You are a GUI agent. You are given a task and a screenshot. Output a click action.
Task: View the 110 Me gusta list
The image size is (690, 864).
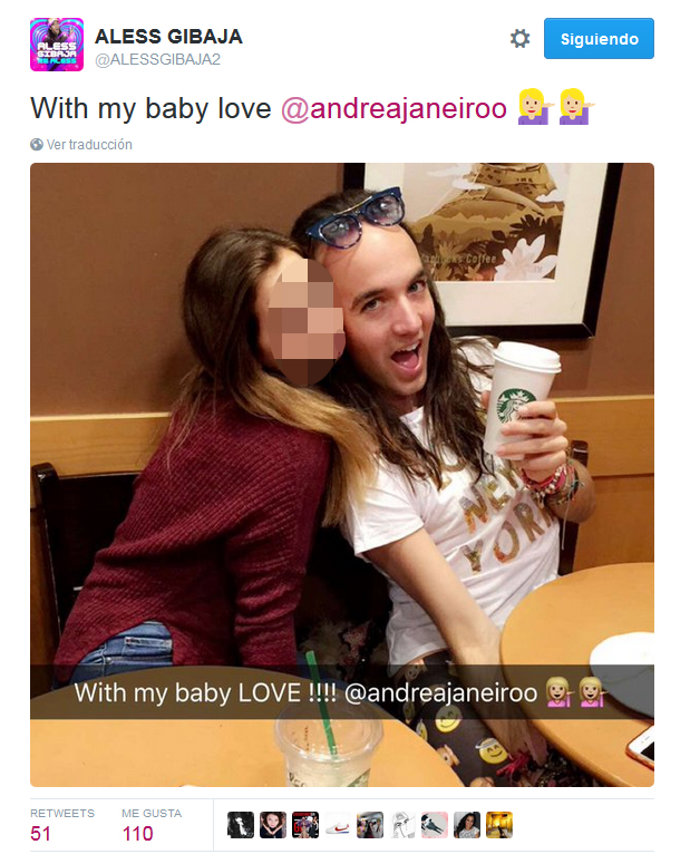pyautogui.click(x=152, y=825)
